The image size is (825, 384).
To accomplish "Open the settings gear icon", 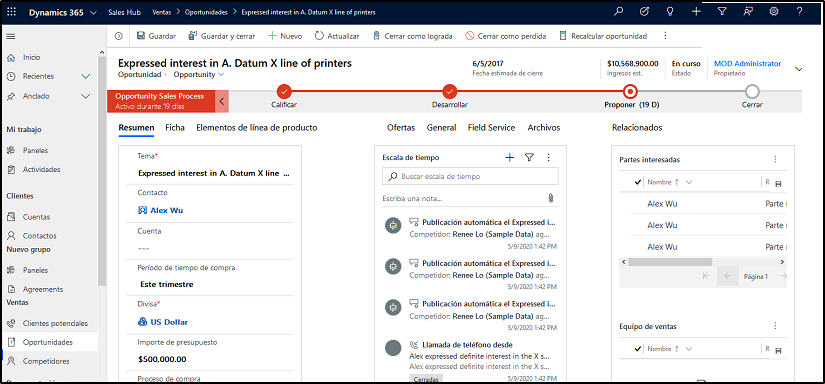I will pos(774,12).
